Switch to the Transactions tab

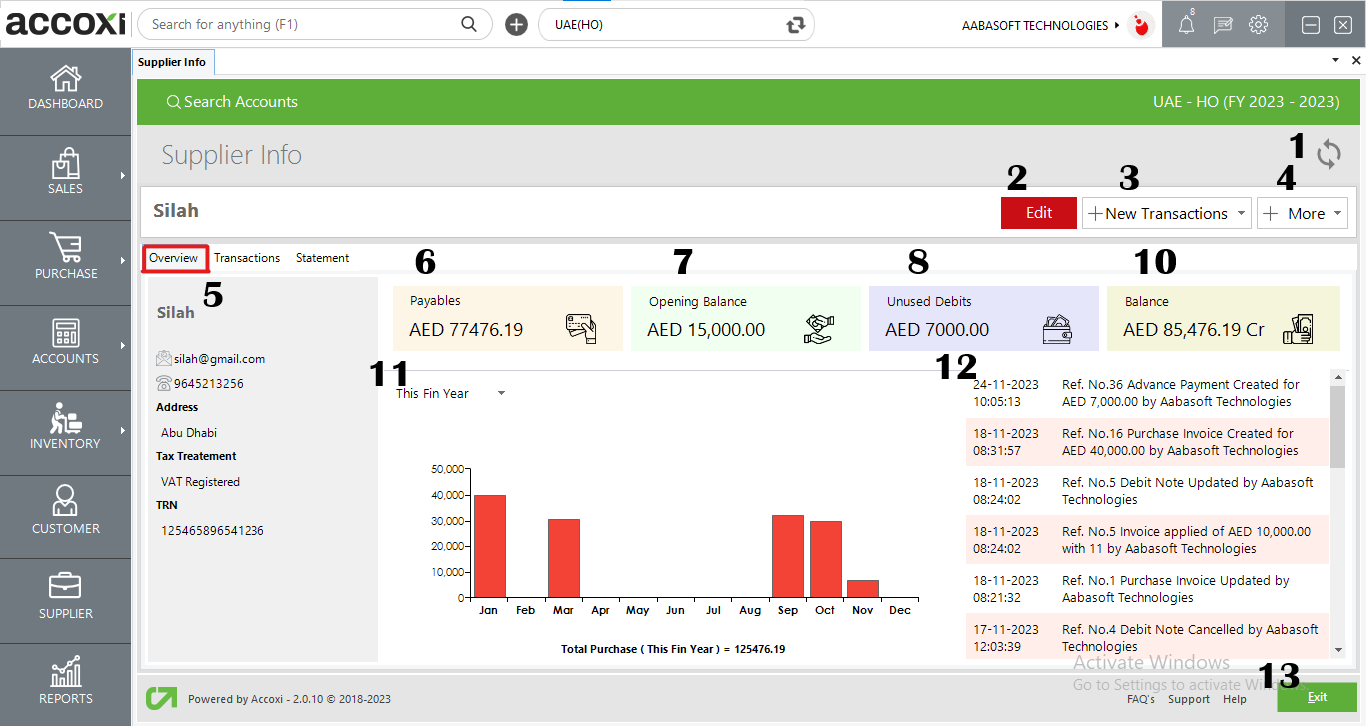(x=247, y=258)
